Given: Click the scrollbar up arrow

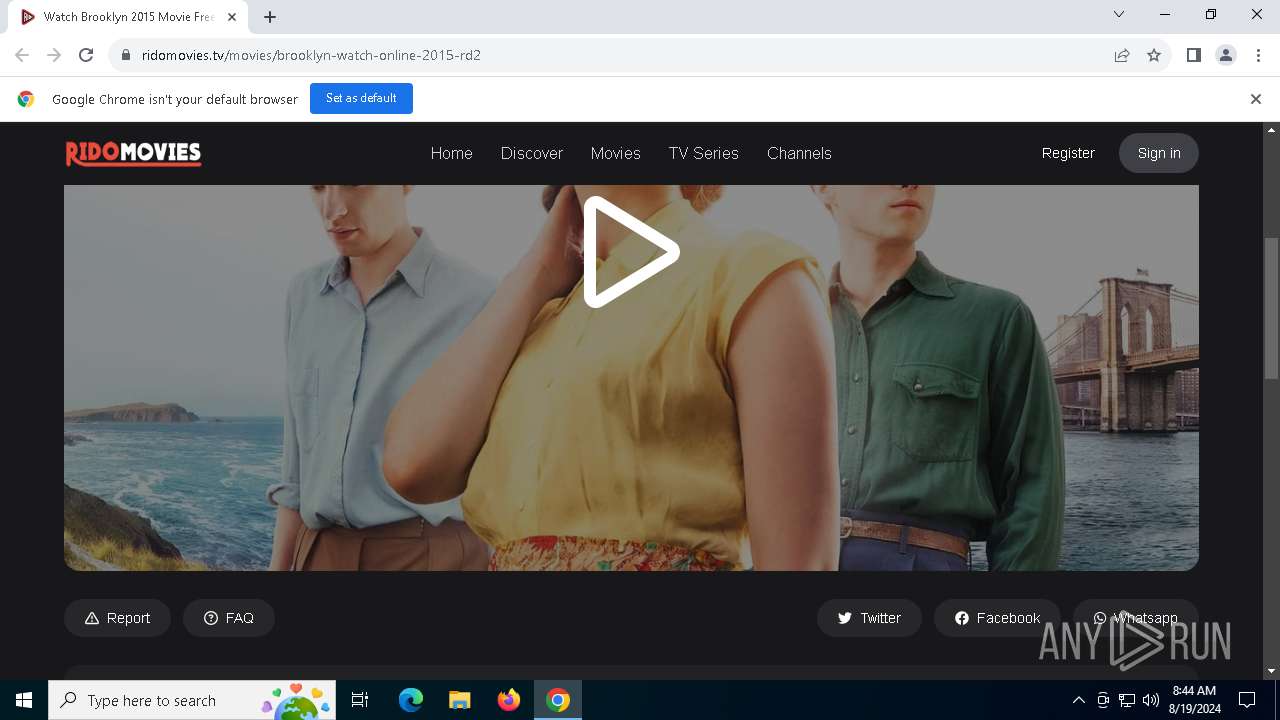Looking at the screenshot, I should (1271, 130).
